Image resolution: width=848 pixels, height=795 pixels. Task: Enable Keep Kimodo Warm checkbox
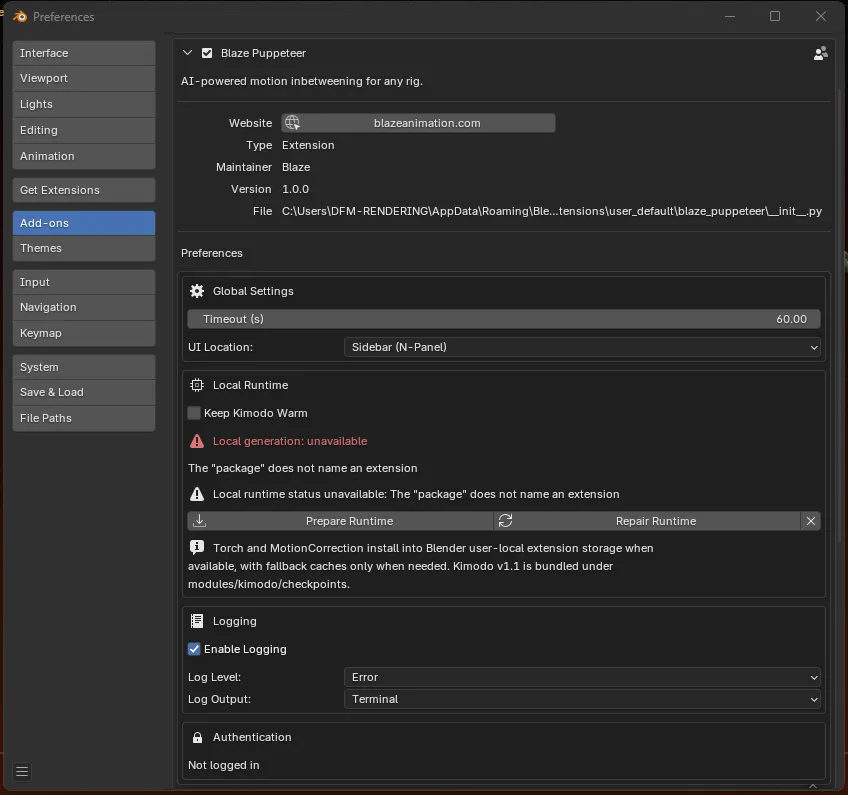point(194,413)
